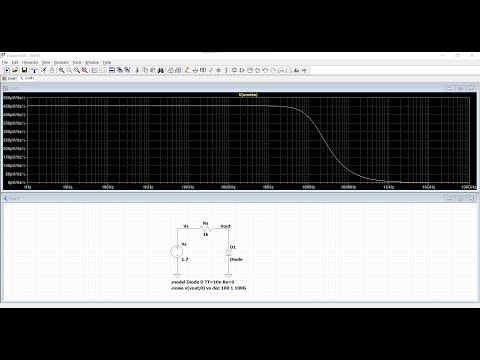The width and height of the screenshot is (480, 360).
Task: Click the 1k resistor value
Action: 206,234
